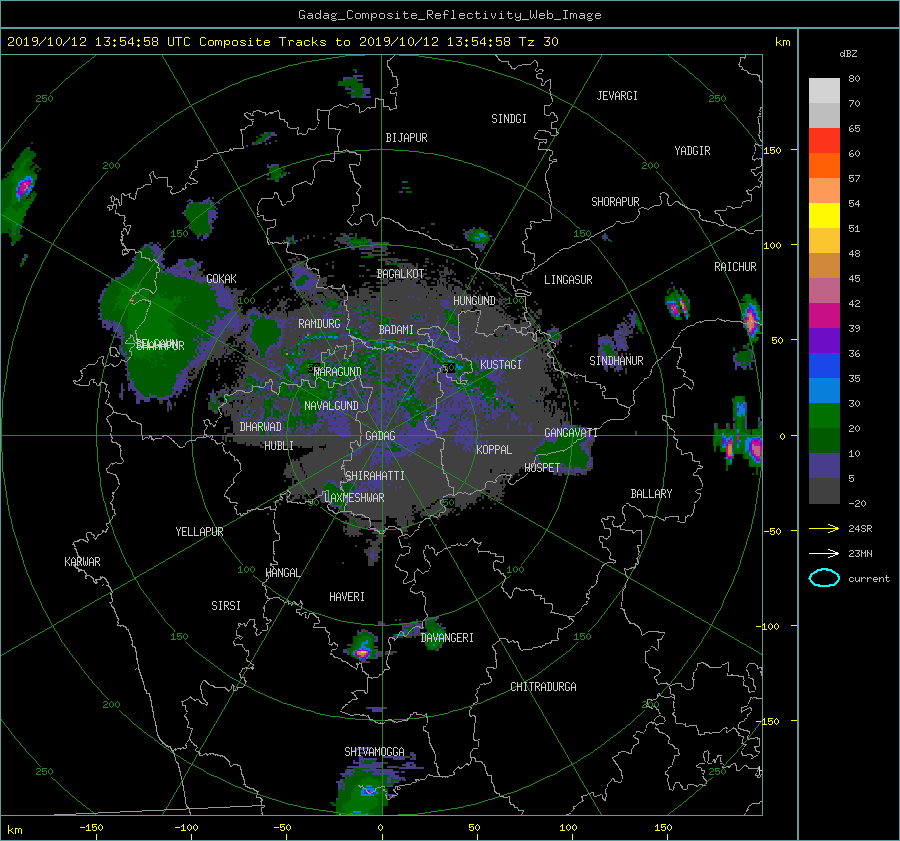Image resolution: width=900 pixels, height=841 pixels.
Task: Click the KOPPAL city label
Action: coord(494,450)
